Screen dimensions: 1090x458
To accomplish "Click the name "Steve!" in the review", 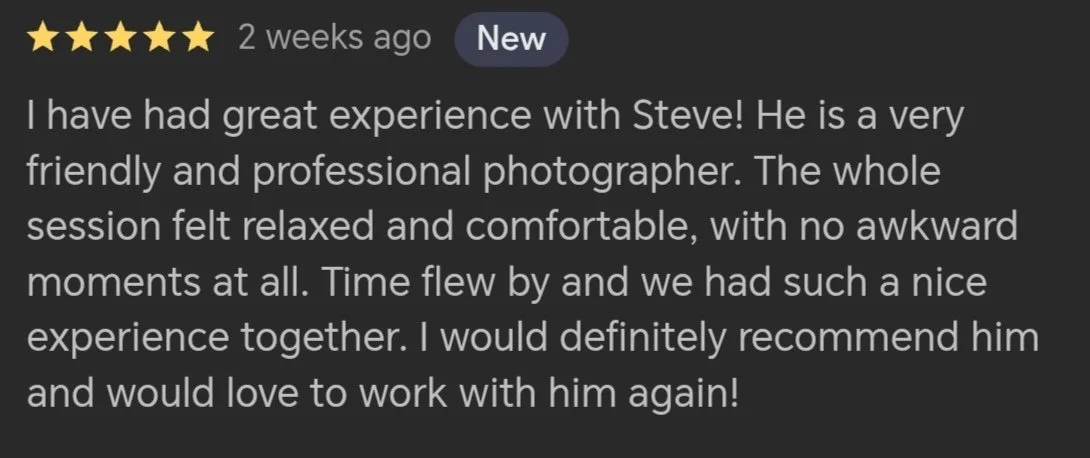I will click(689, 116).
